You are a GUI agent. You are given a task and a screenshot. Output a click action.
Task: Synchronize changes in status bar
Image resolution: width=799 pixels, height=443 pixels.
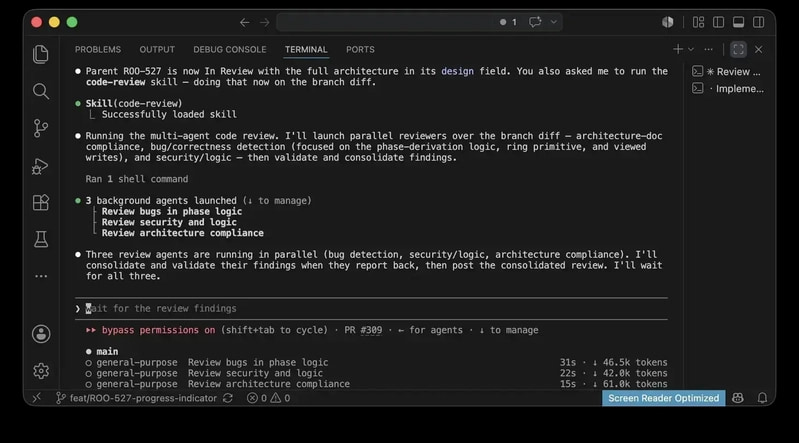tap(228, 398)
